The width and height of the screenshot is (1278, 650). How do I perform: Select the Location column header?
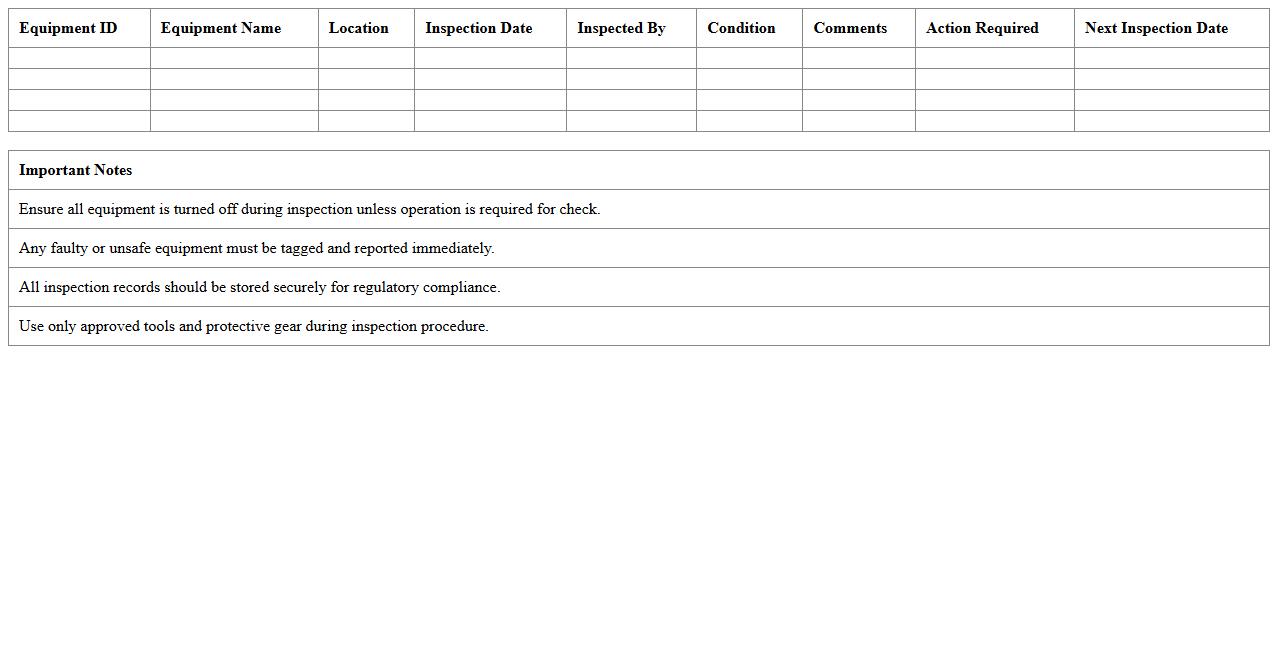358,28
